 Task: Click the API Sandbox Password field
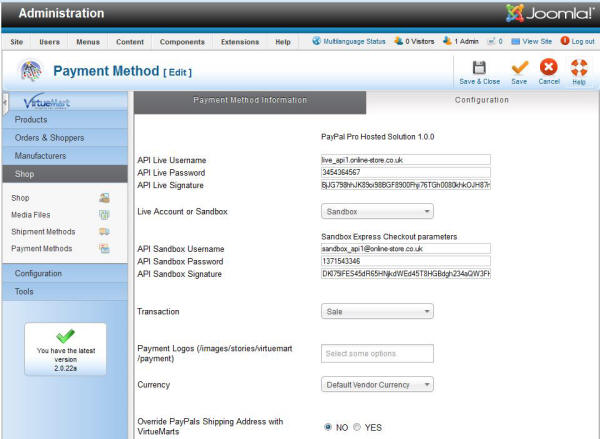pos(406,261)
